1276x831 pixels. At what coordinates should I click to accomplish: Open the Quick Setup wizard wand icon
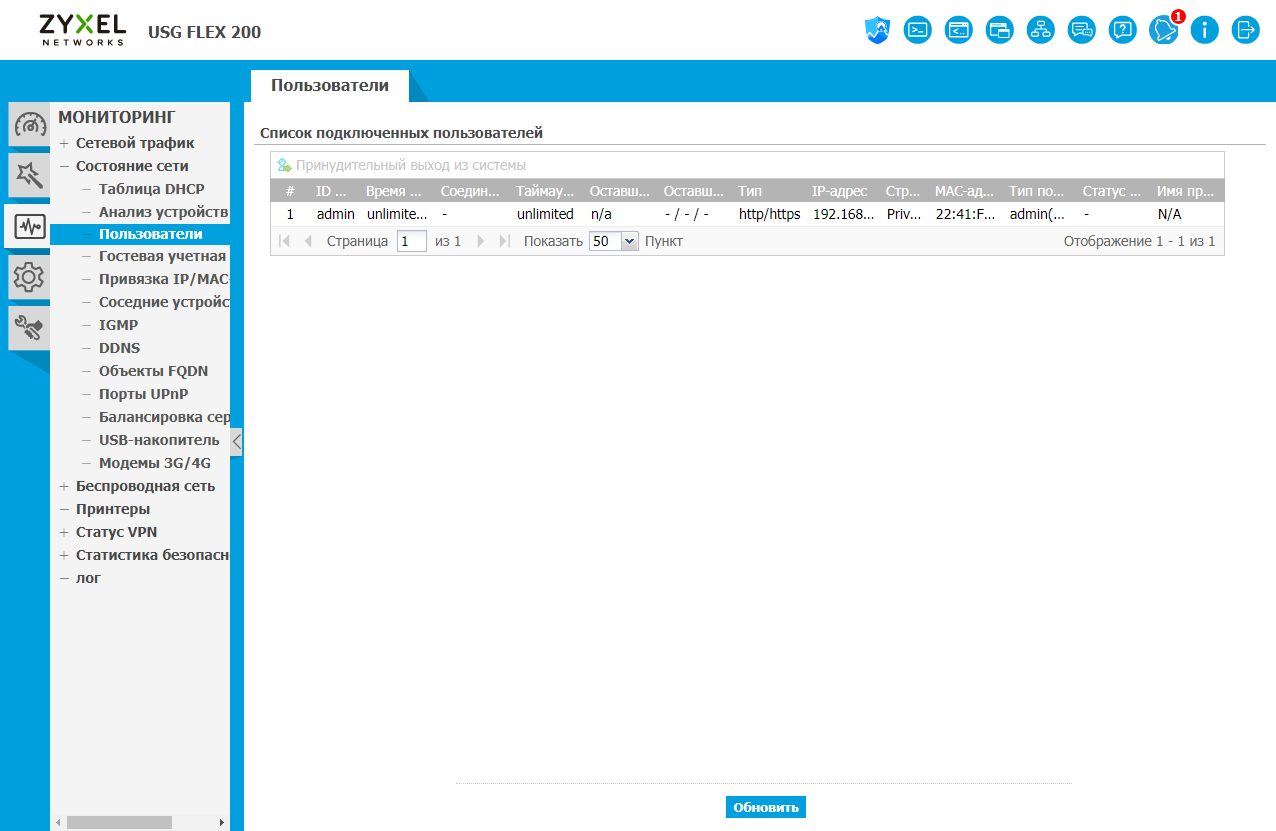[29, 176]
